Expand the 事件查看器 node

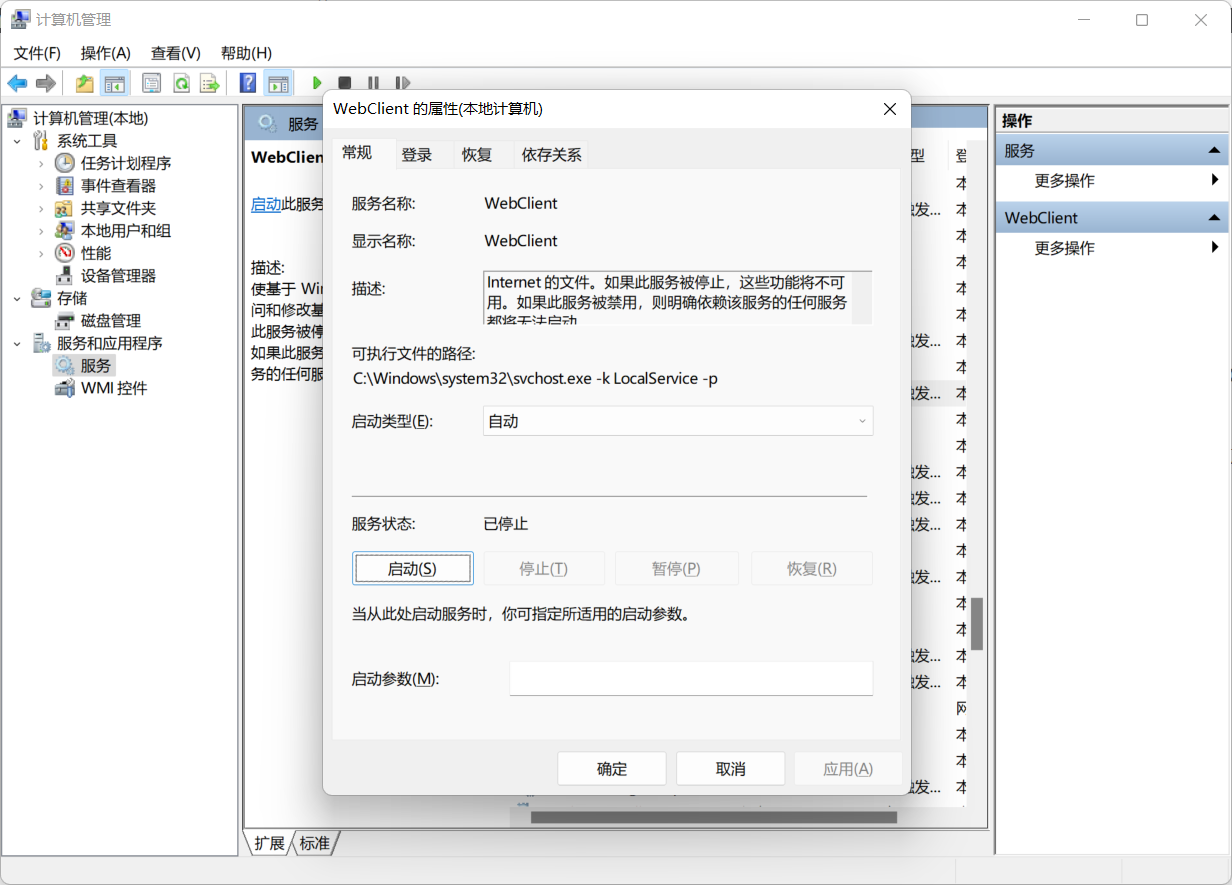(41, 186)
